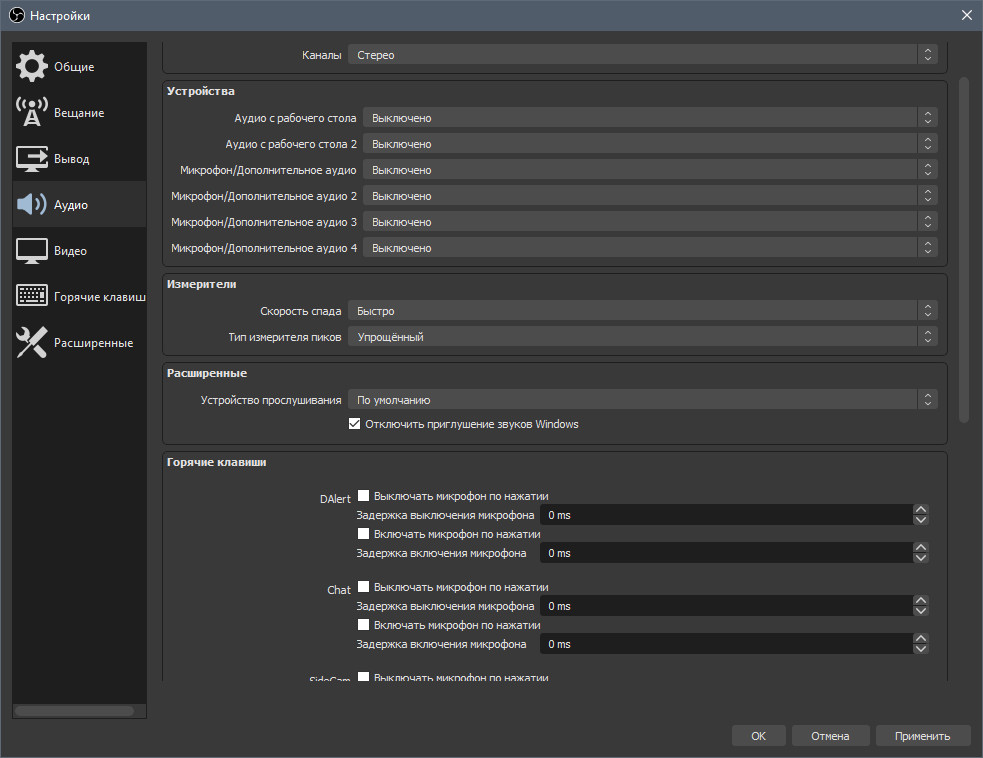Click the OBS logo in title bar
This screenshot has height=758, width=983.
[x=17, y=15]
